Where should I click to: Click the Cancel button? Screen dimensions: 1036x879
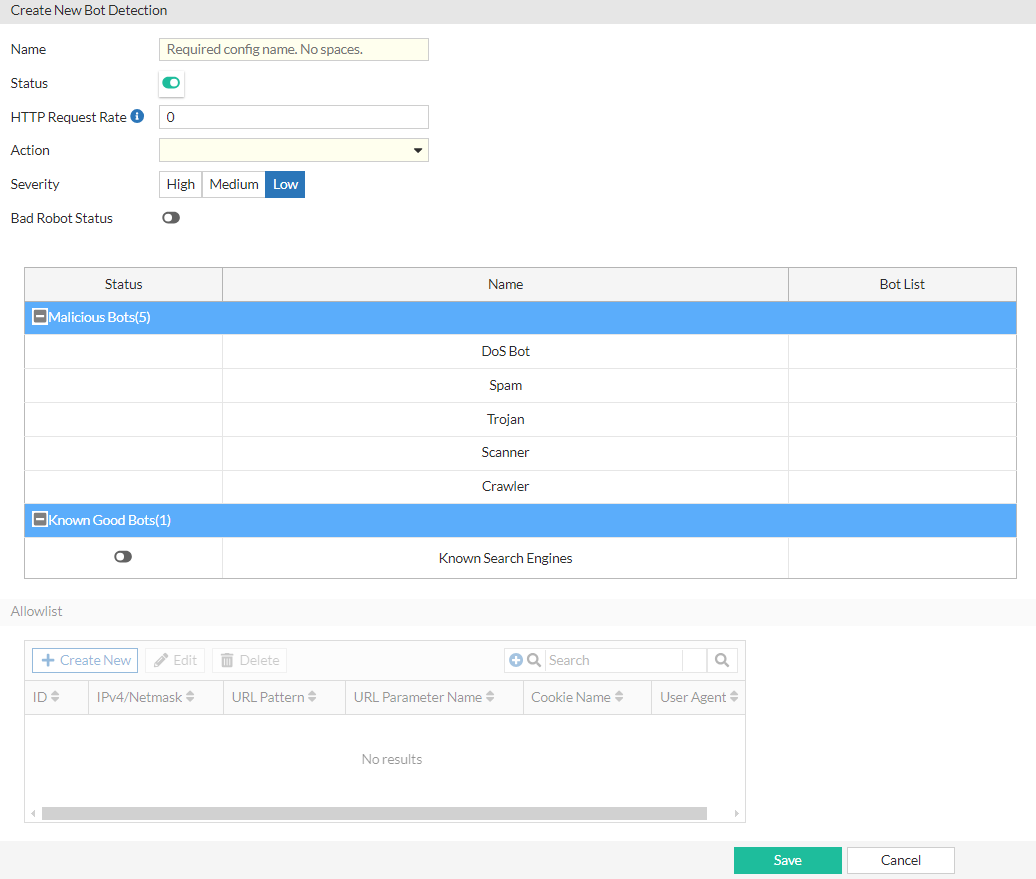[x=900, y=860]
